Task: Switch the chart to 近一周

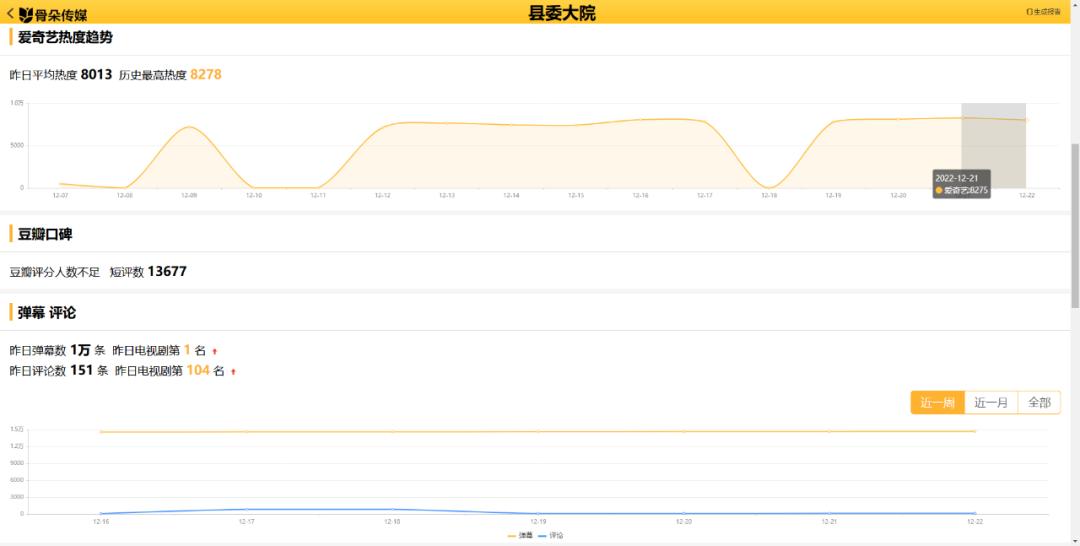Action: tap(937, 403)
